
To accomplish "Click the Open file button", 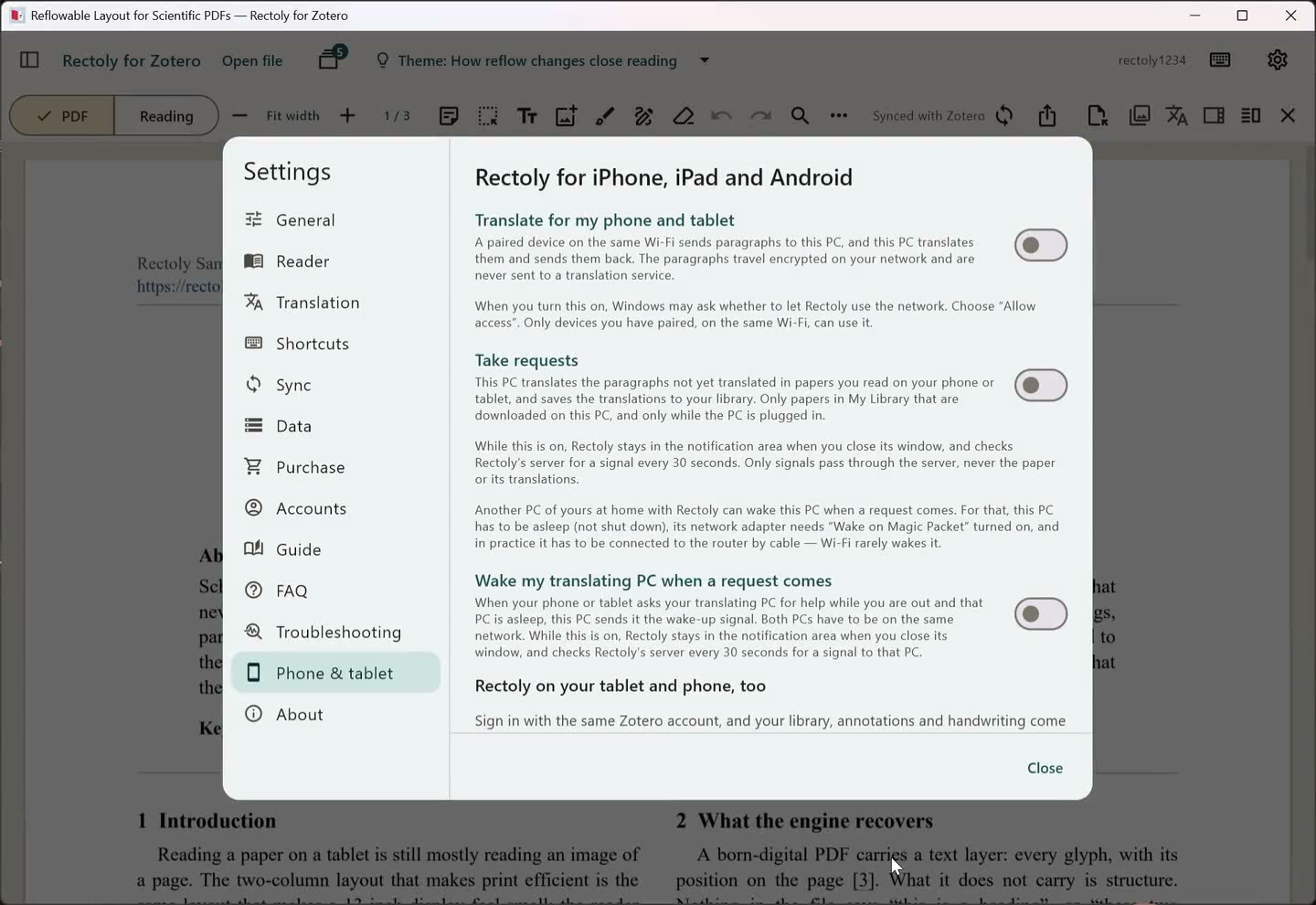I will (252, 60).
